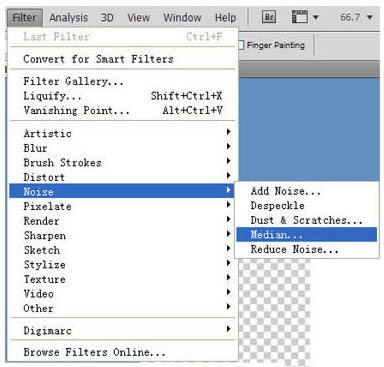The width and height of the screenshot is (384, 367).
Task: Click the arrow beside Digimarc
Action: (x=229, y=329)
